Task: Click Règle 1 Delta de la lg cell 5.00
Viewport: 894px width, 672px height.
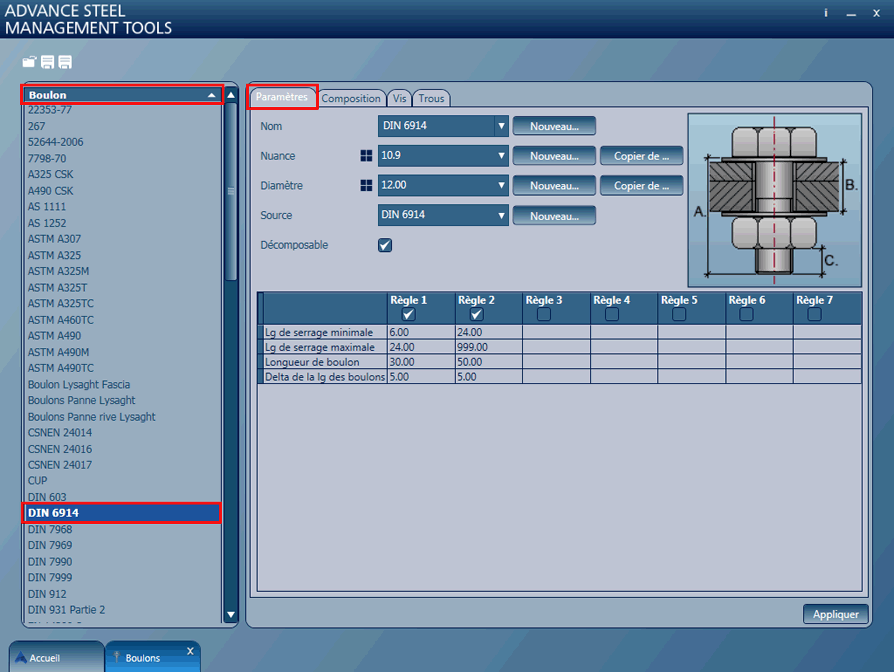Action: click(x=421, y=377)
